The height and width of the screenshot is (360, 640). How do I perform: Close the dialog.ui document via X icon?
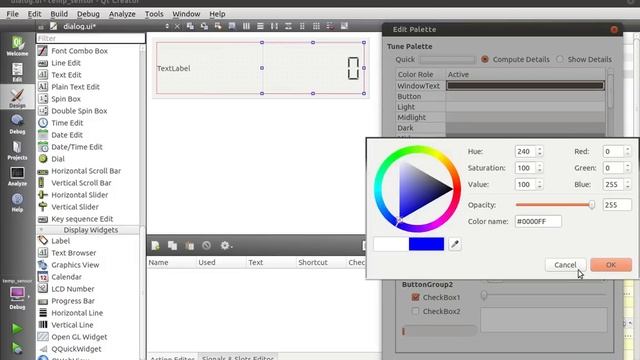[x=177, y=26]
